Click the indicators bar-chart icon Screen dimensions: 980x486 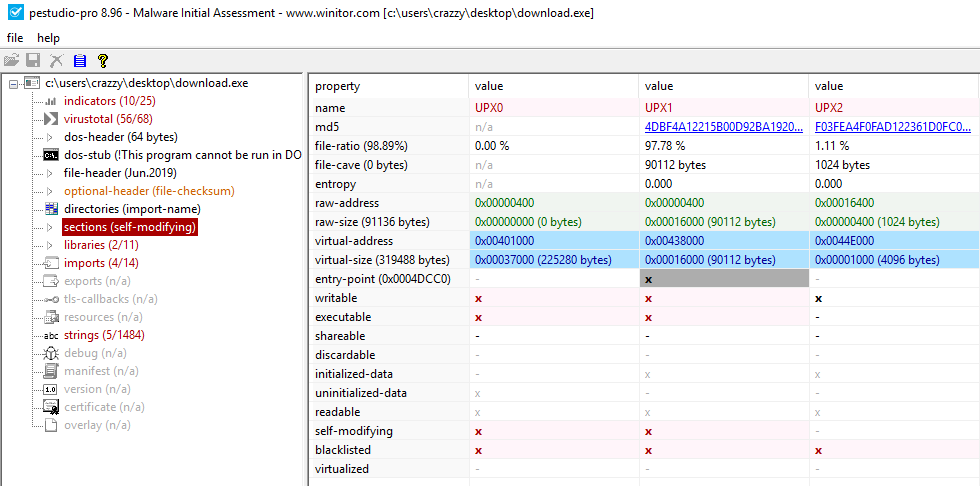[51, 101]
